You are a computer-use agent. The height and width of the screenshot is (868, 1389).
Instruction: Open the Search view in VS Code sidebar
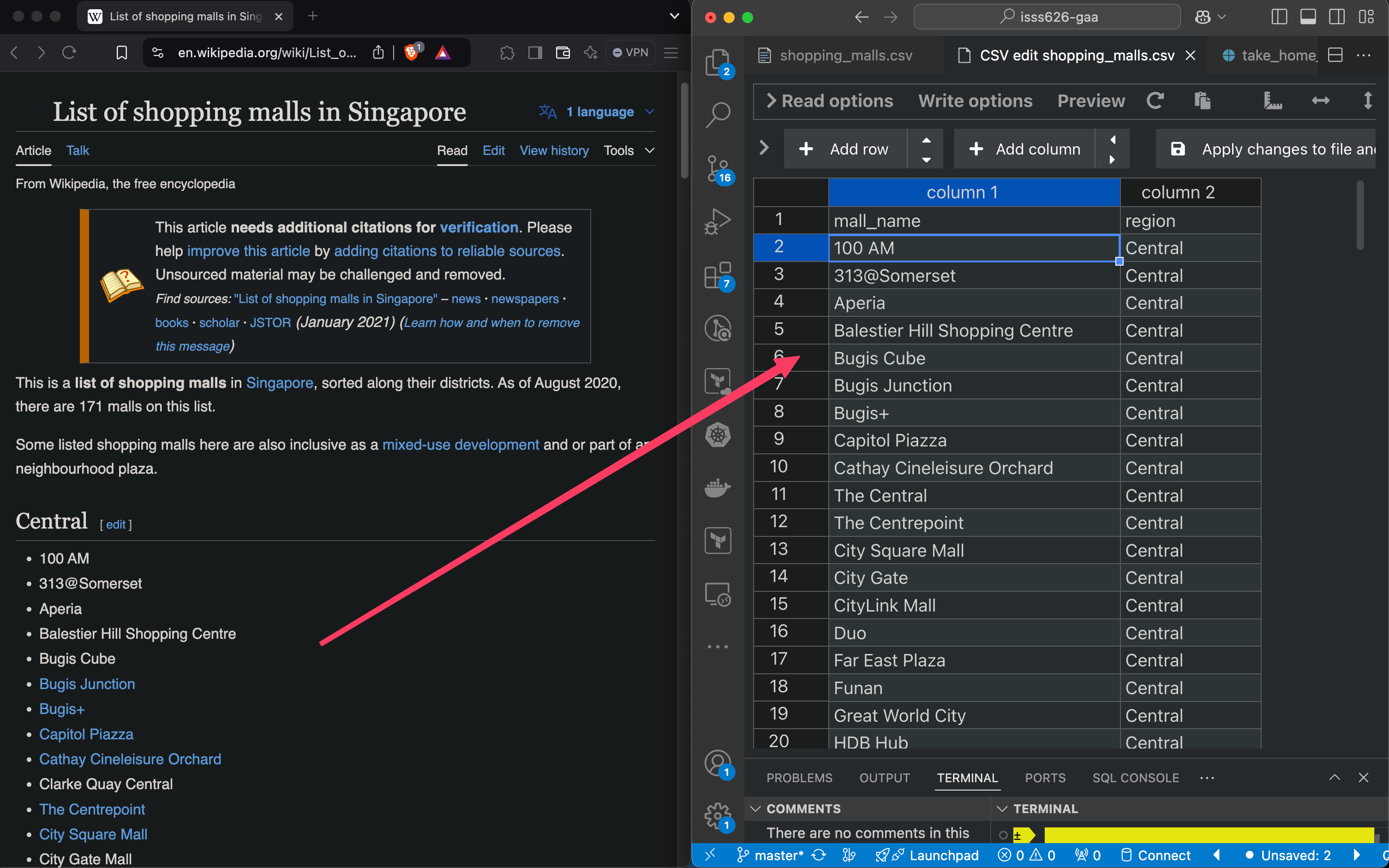coord(718,114)
